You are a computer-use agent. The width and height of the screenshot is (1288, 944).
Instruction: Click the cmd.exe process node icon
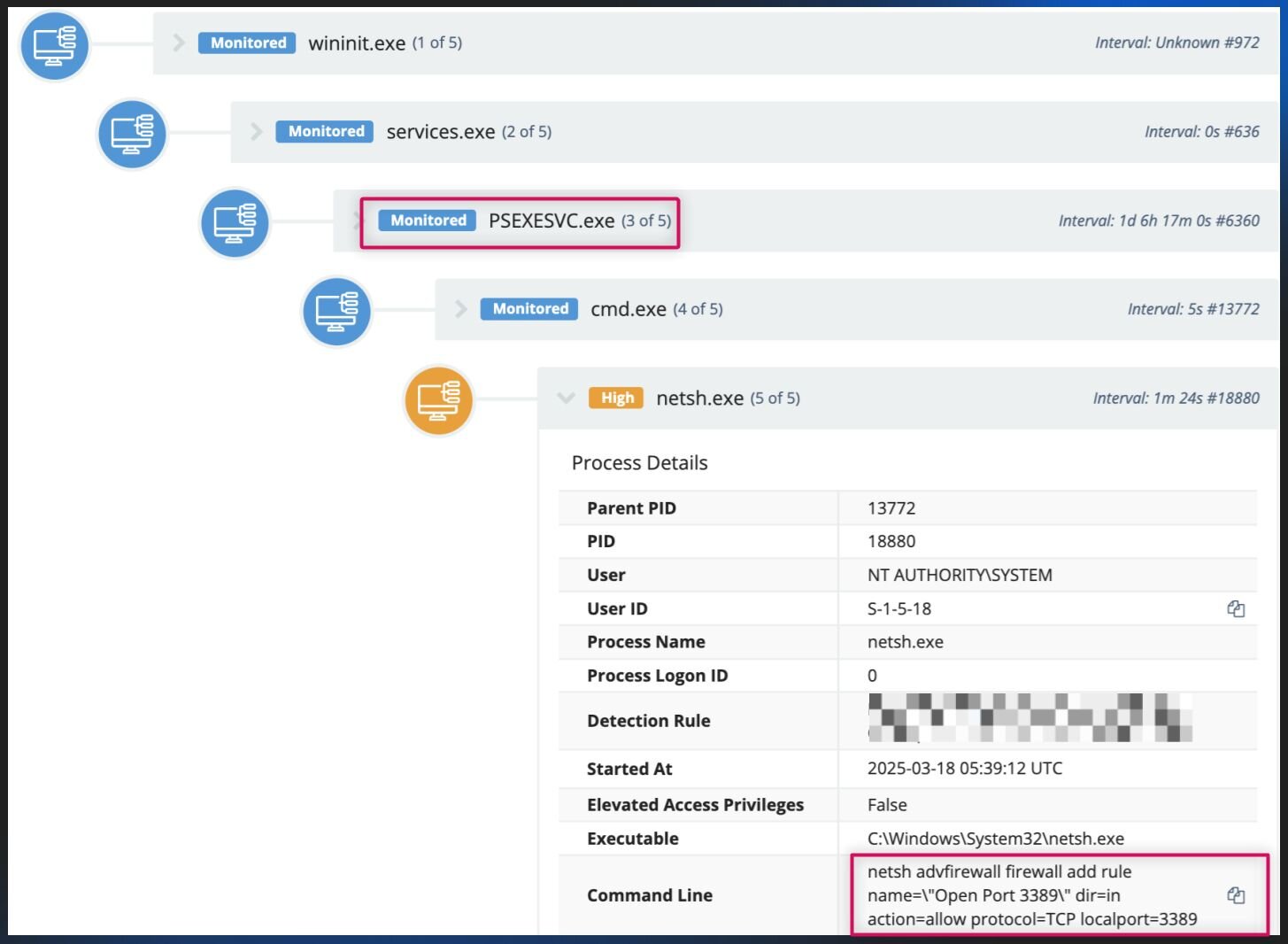(x=336, y=311)
